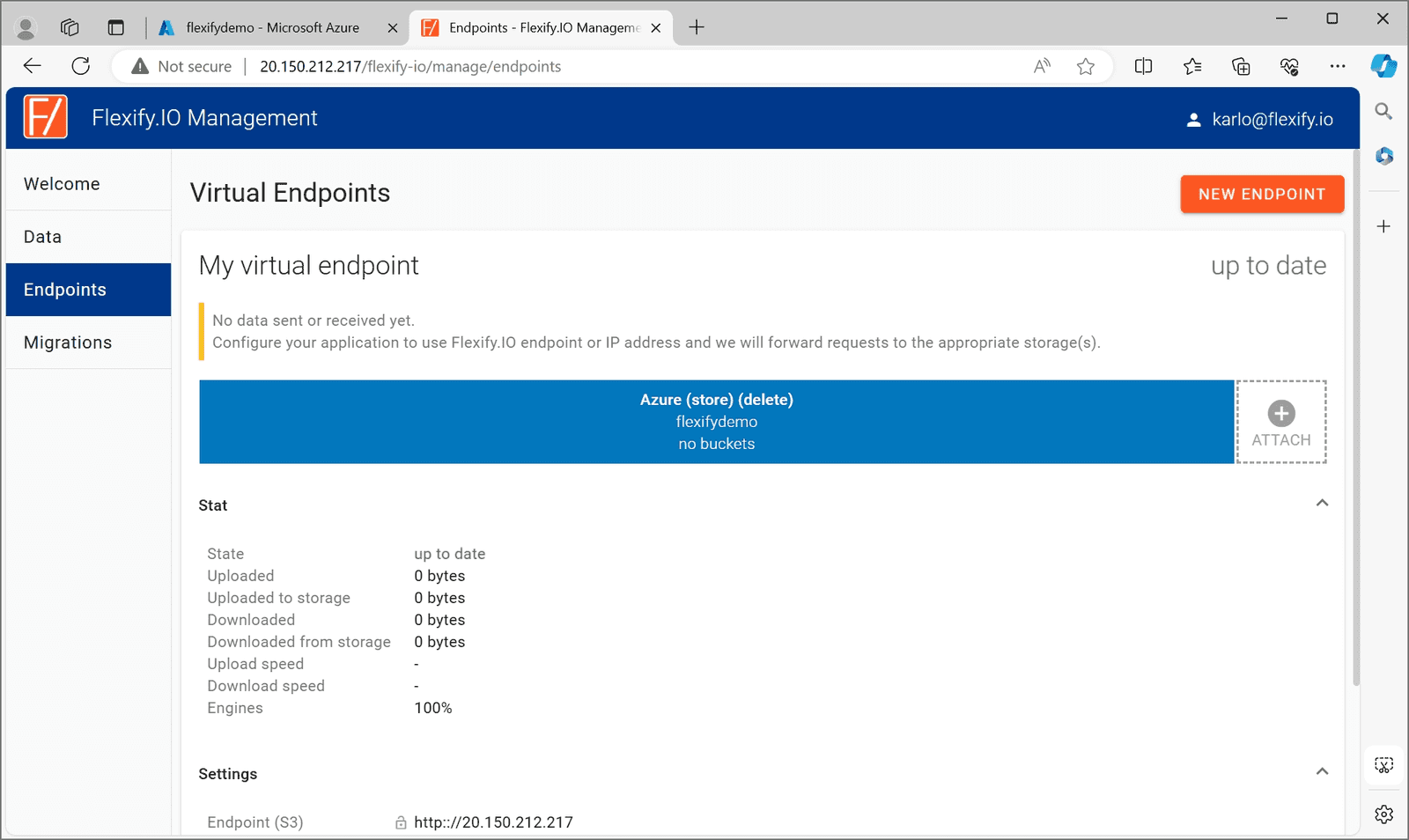The width and height of the screenshot is (1409, 840).
Task: Click the Attach plus icon
Action: click(1281, 411)
